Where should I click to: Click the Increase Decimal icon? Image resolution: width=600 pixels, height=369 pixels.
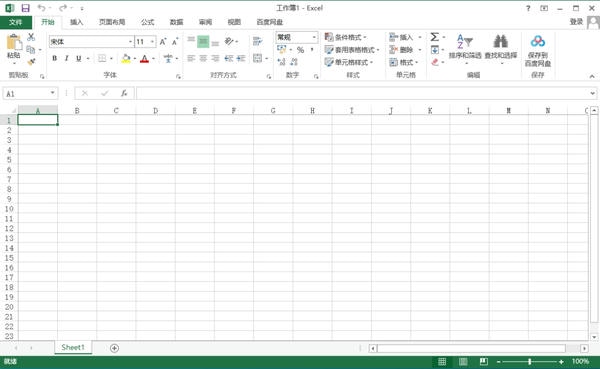point(281,62)
